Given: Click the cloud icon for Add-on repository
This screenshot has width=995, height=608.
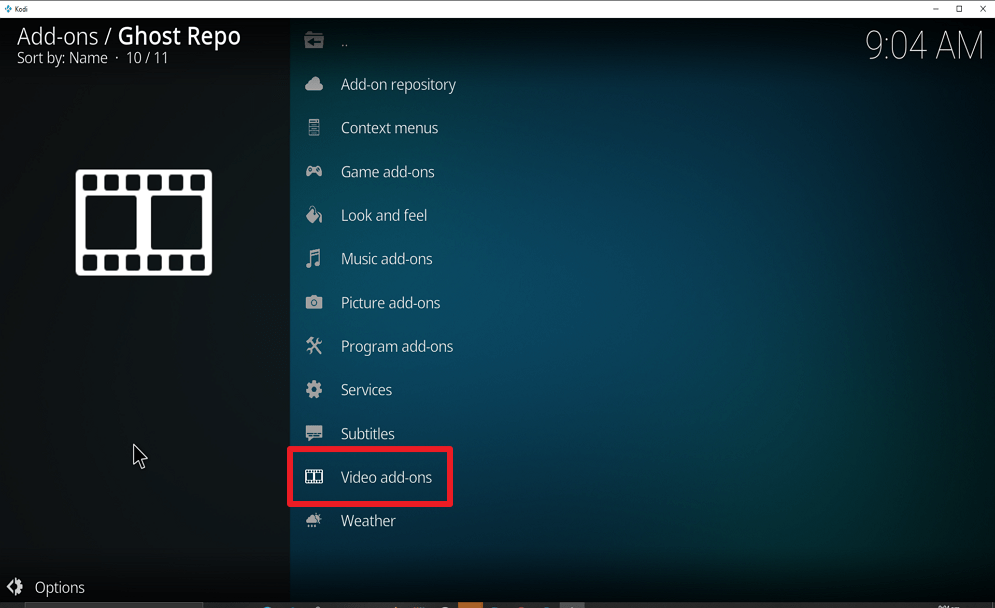Looking at the screenshot, I should [x=313, y=84].
